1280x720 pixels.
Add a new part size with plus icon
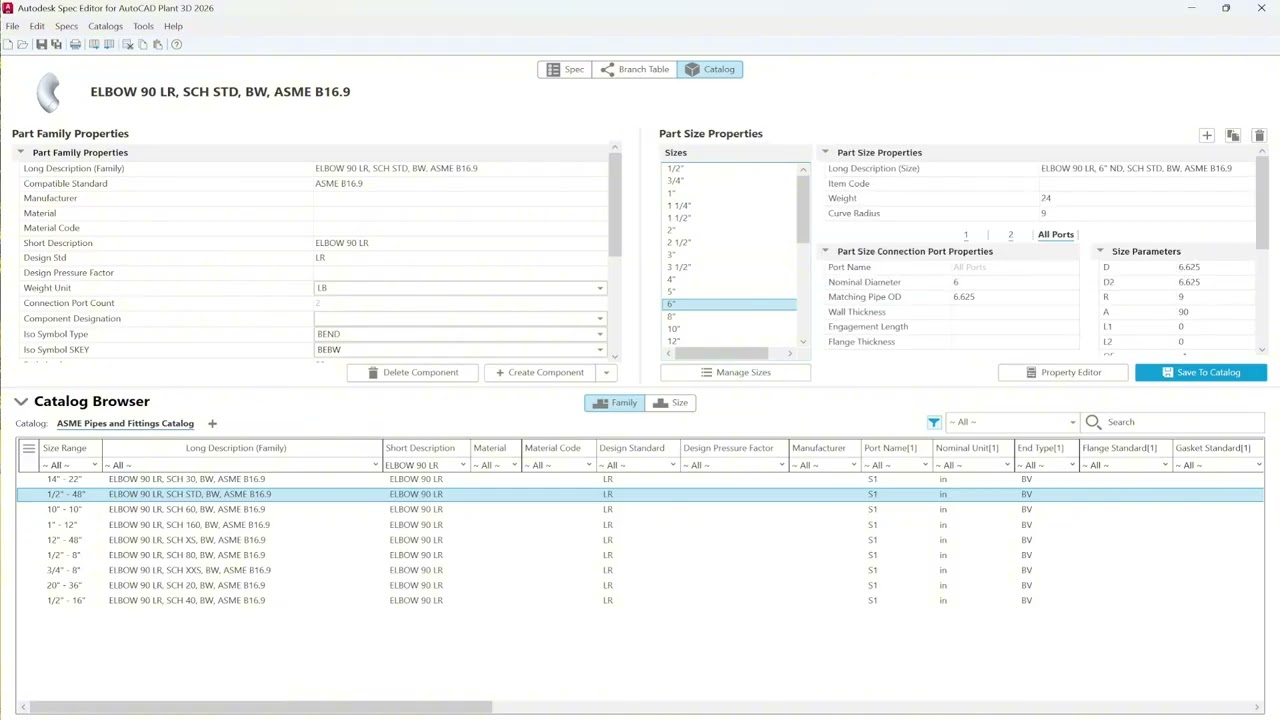pos(1207,135)
